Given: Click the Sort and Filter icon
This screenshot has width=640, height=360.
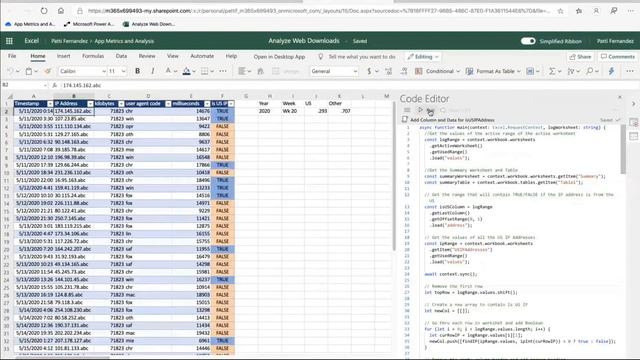Looking at the screenshot, I should pyautogui.click(x=571, y=71).
